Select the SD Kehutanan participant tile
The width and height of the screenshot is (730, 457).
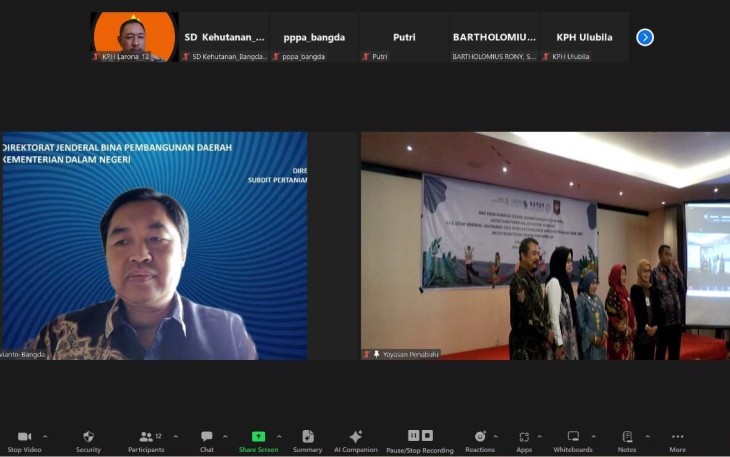(224, 37)
